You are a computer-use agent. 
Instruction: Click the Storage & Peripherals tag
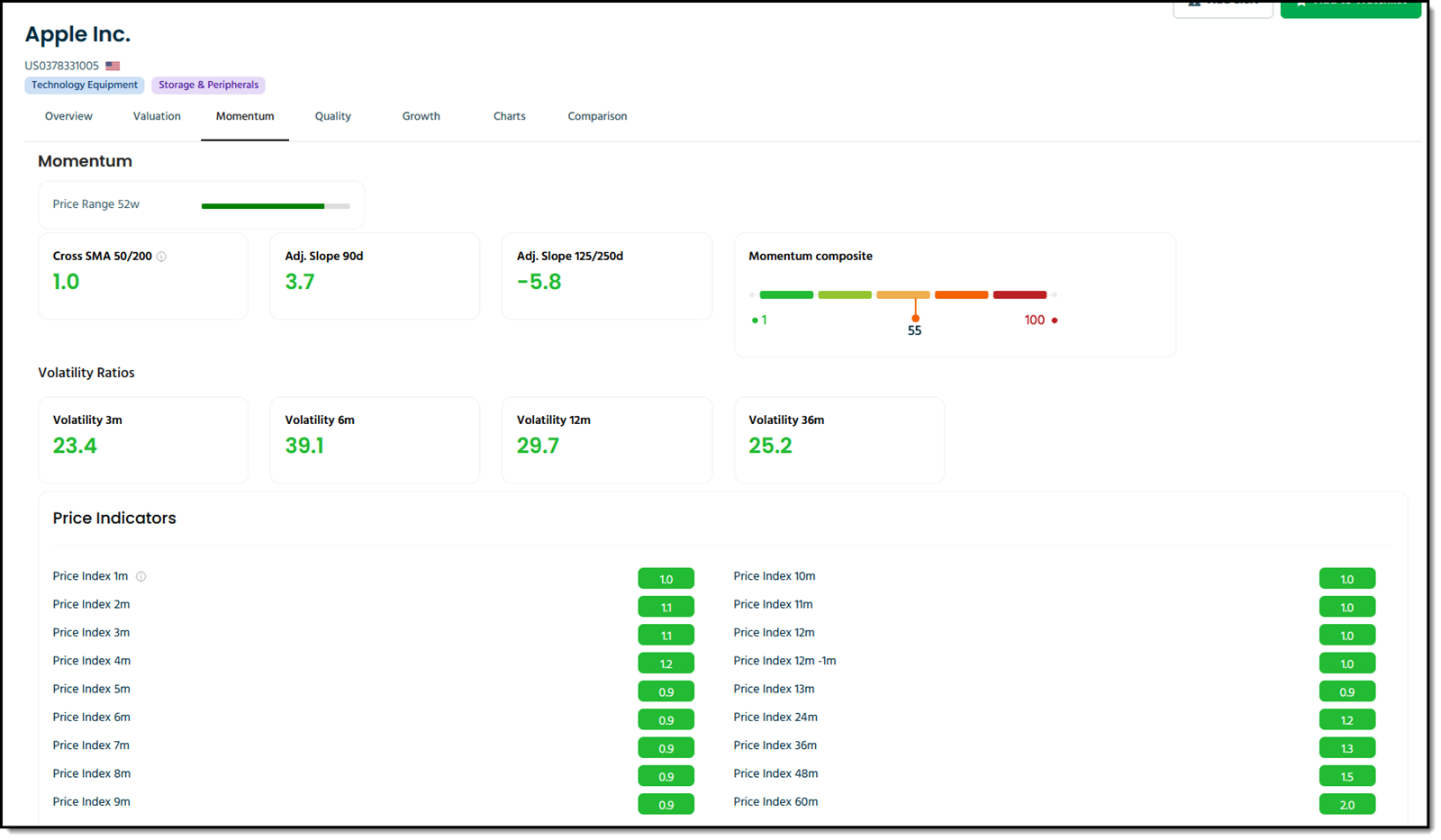208,85
